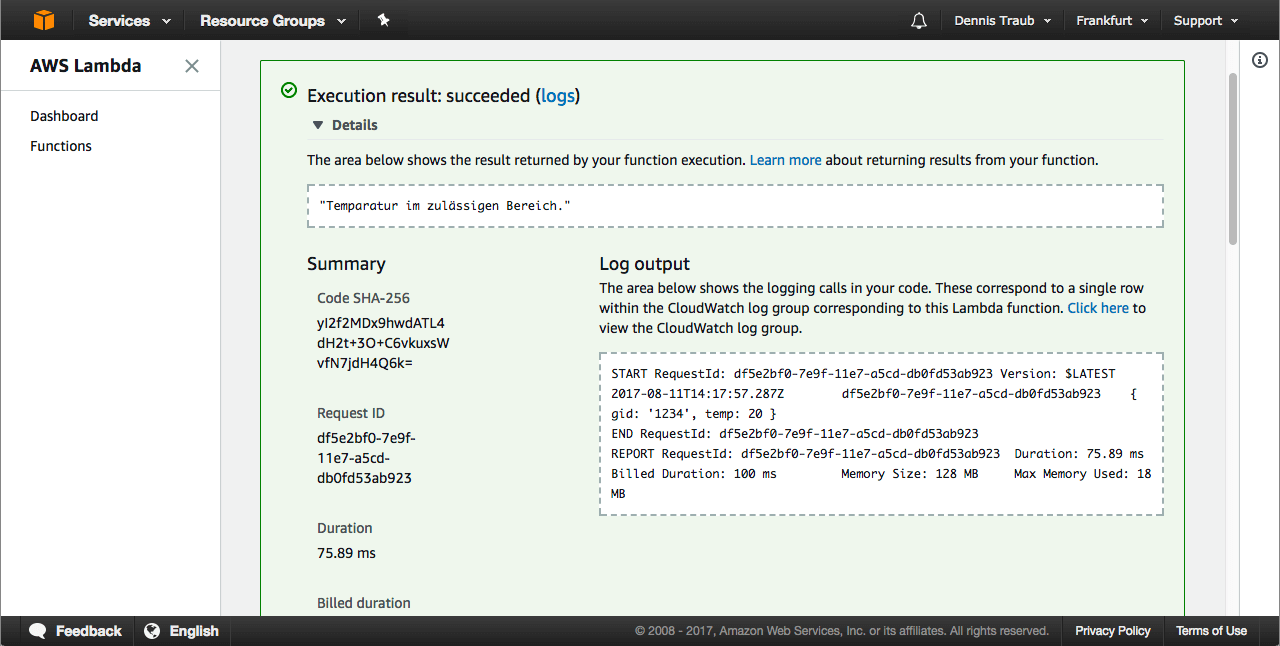Follow the Click here CloudWatch link

[x=1098, y=308]
